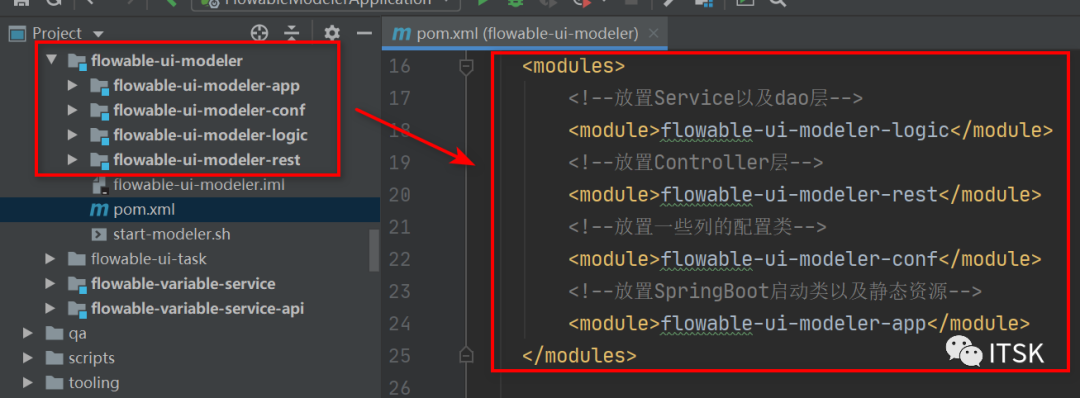Expand the scripts folder
Viewport: 1080px width, 398px height.
click(28, 358)
